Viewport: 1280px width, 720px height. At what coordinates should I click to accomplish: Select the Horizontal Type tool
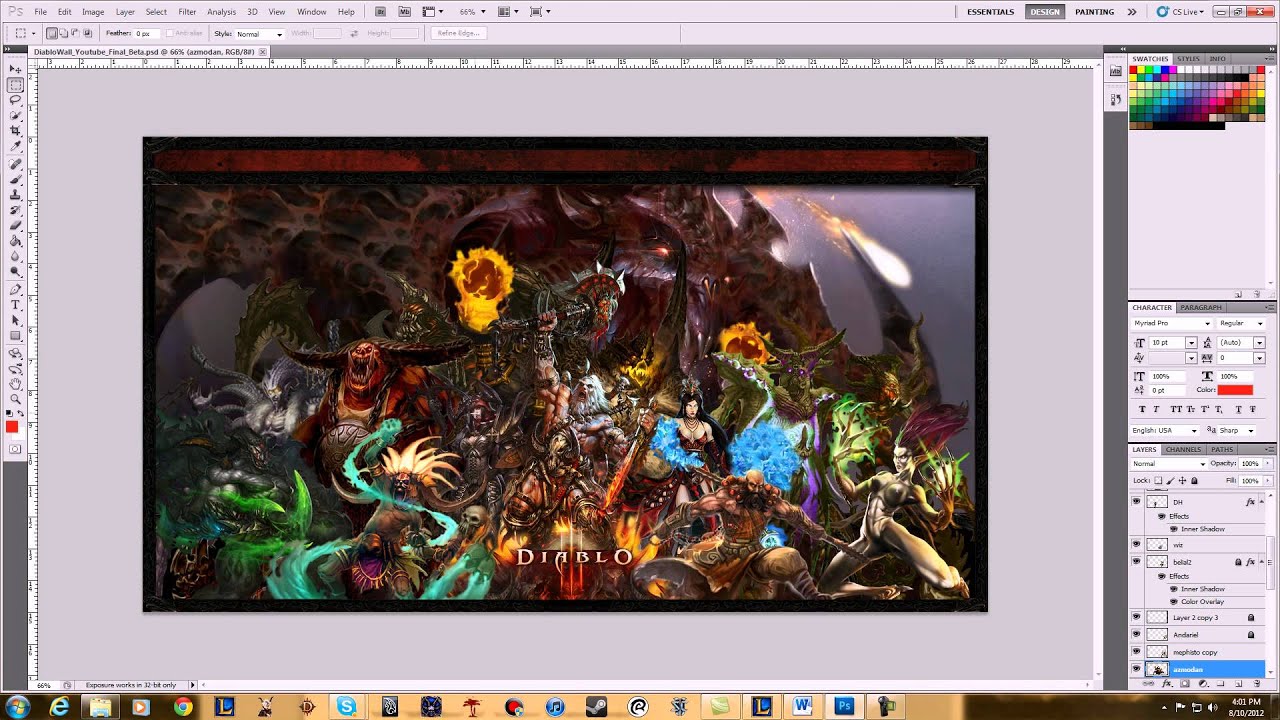click(15, 305)
